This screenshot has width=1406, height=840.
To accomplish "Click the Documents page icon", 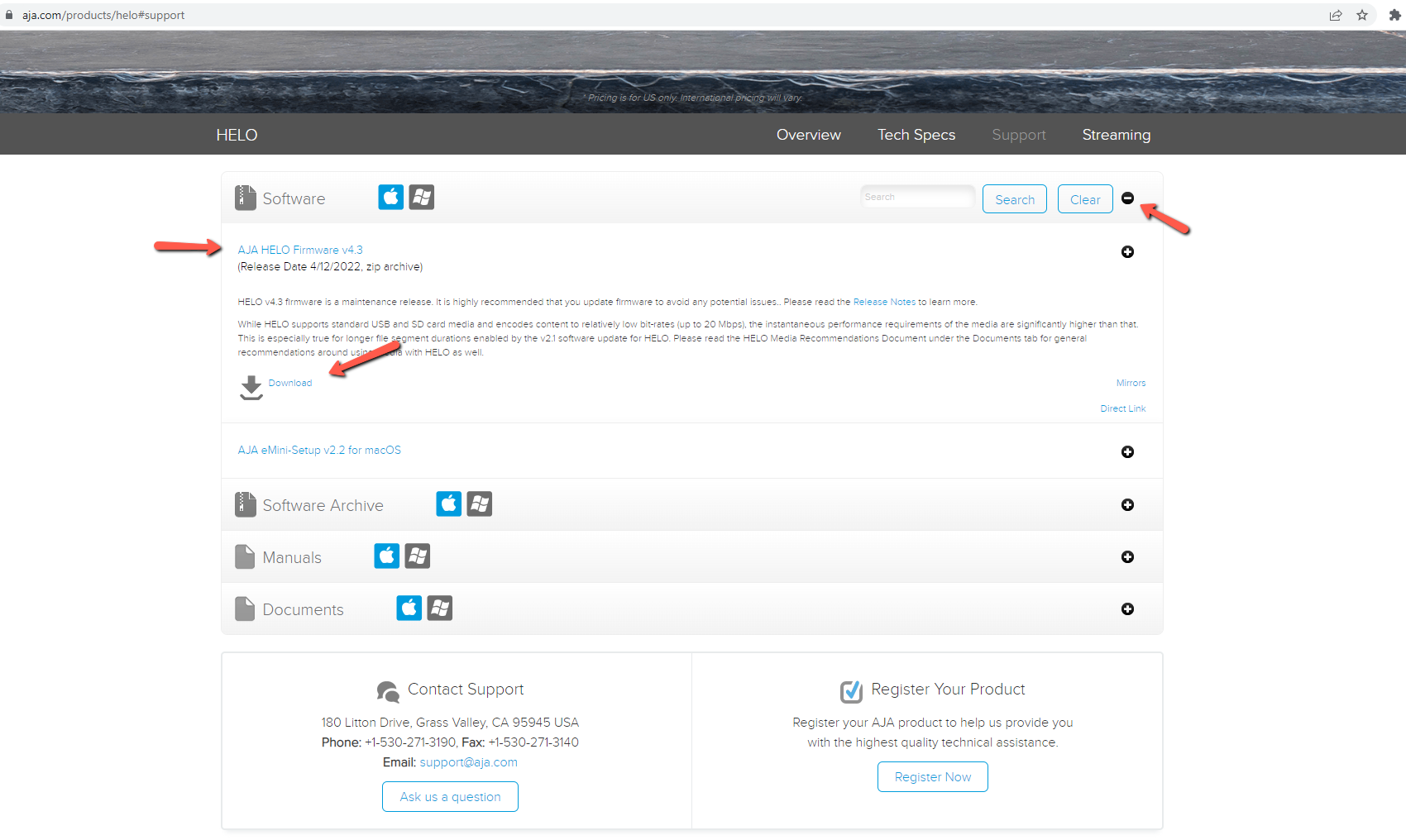I will point(245,609).
